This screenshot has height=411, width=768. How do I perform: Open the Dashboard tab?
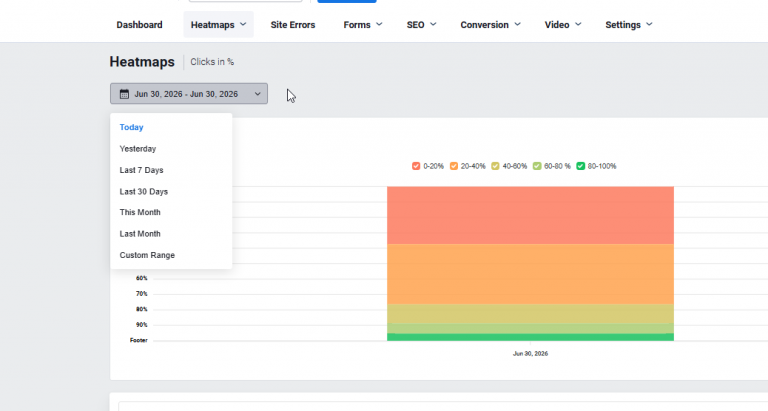(139, 25)
